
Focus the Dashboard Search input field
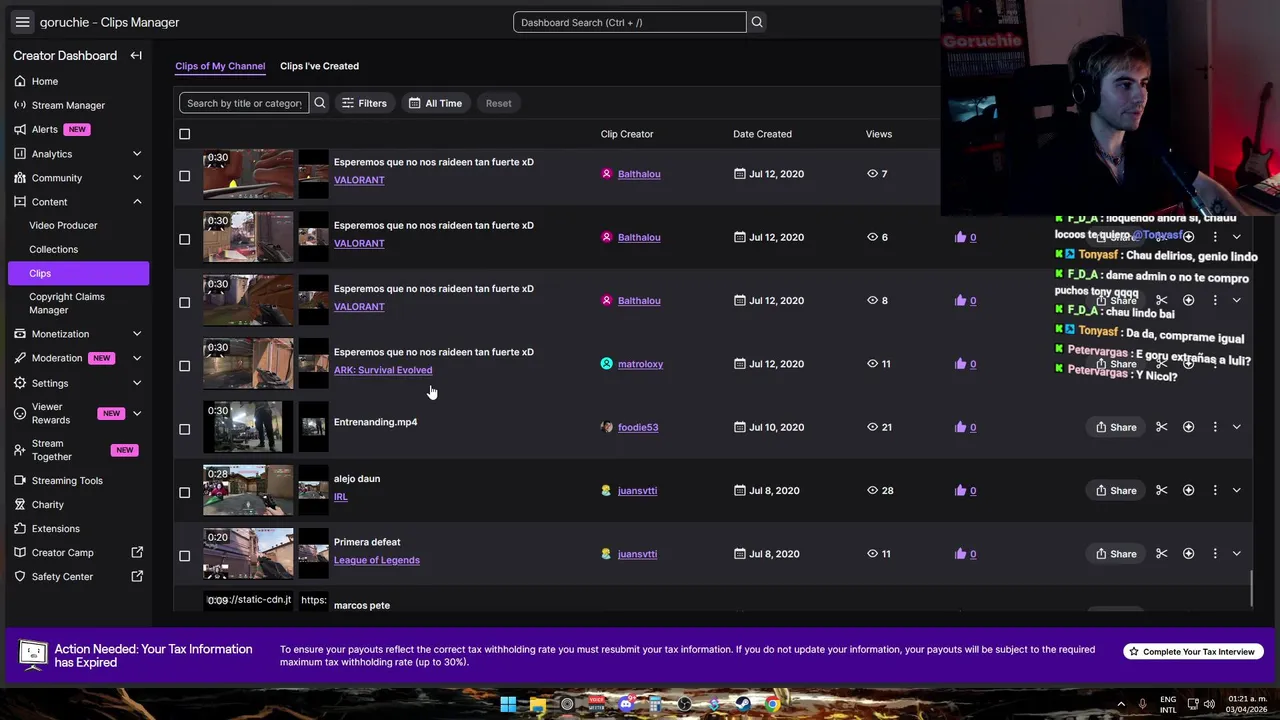click(630, 22)
